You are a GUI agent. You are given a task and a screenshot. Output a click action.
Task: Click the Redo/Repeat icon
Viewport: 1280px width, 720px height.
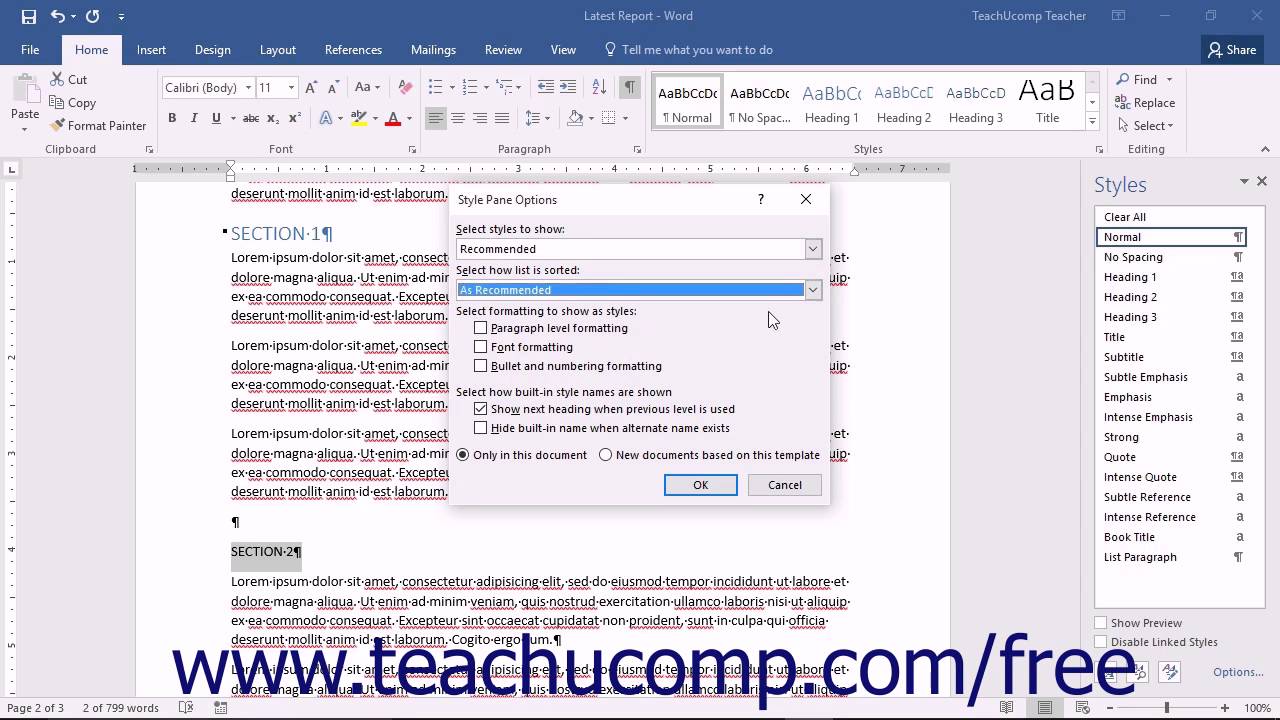click(93, 16)
